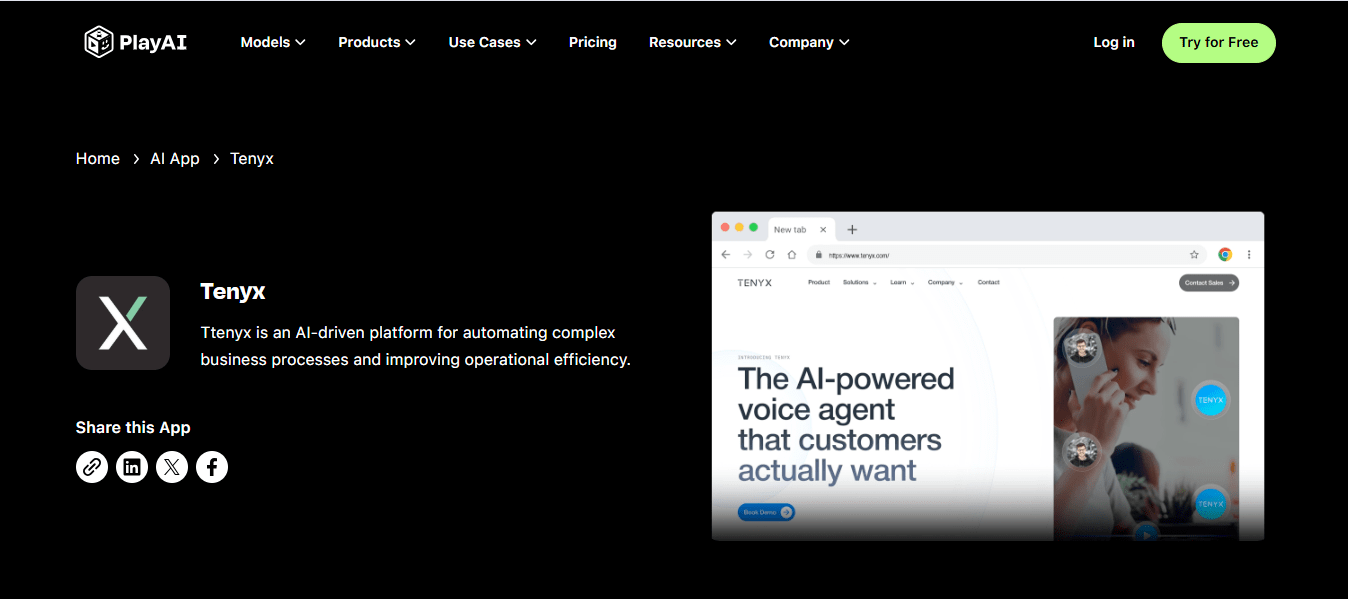Share this app on LinkedIn
This screenshot has width=1348, height=599.
[132, 467]
